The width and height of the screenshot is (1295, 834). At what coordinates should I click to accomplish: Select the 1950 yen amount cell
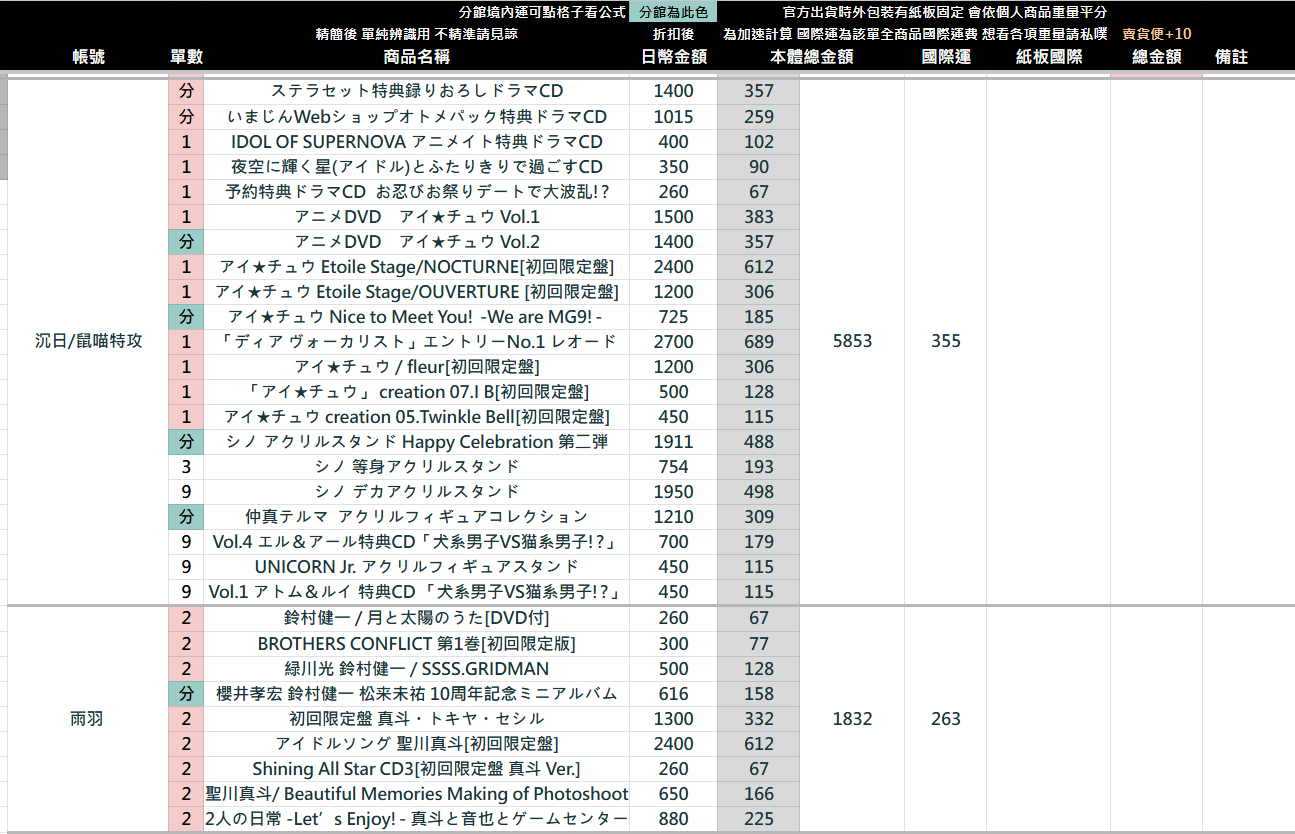[x=673, y=492]
